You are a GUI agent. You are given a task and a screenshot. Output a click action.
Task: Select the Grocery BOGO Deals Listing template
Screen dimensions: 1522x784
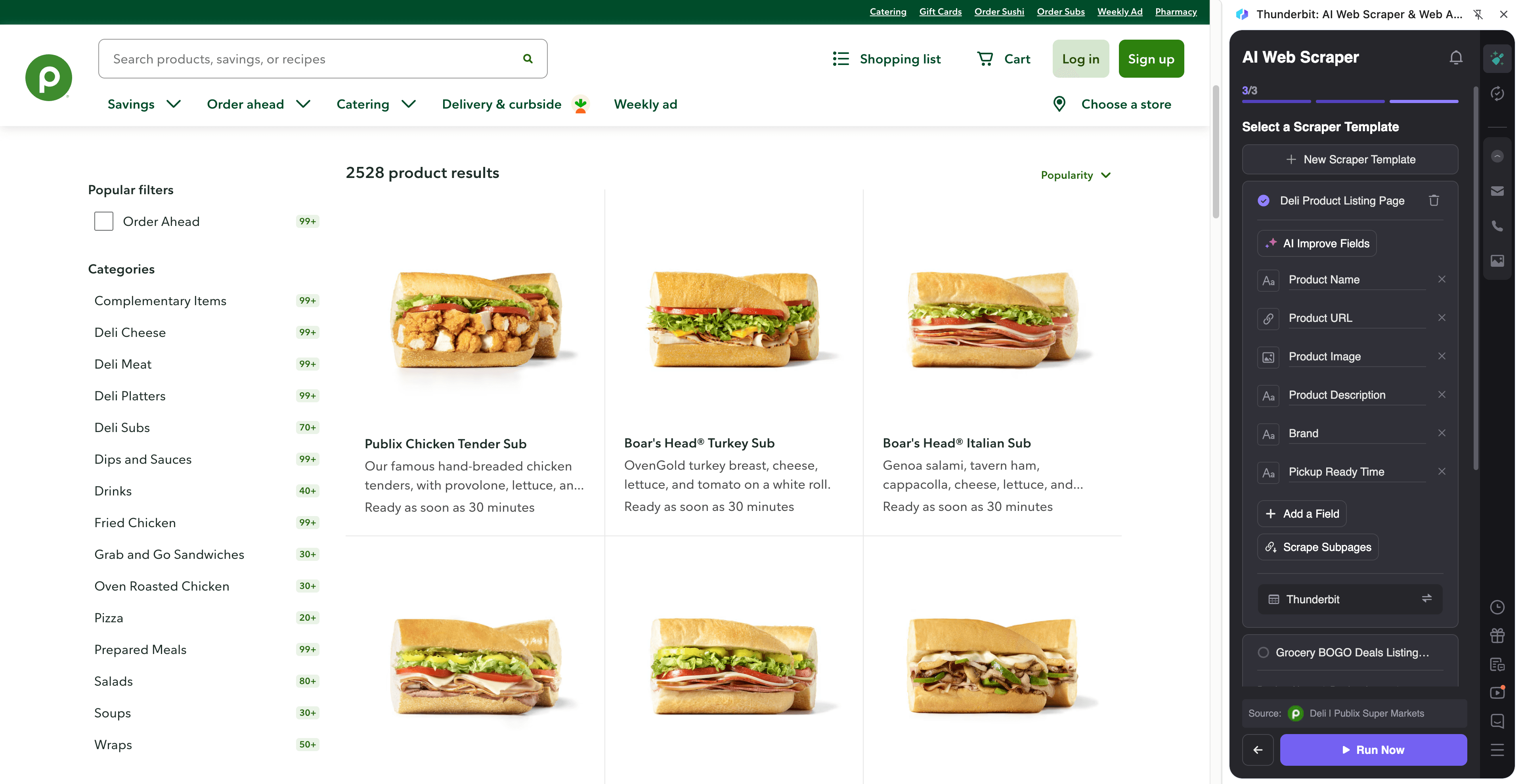(x=1264, y=652)
